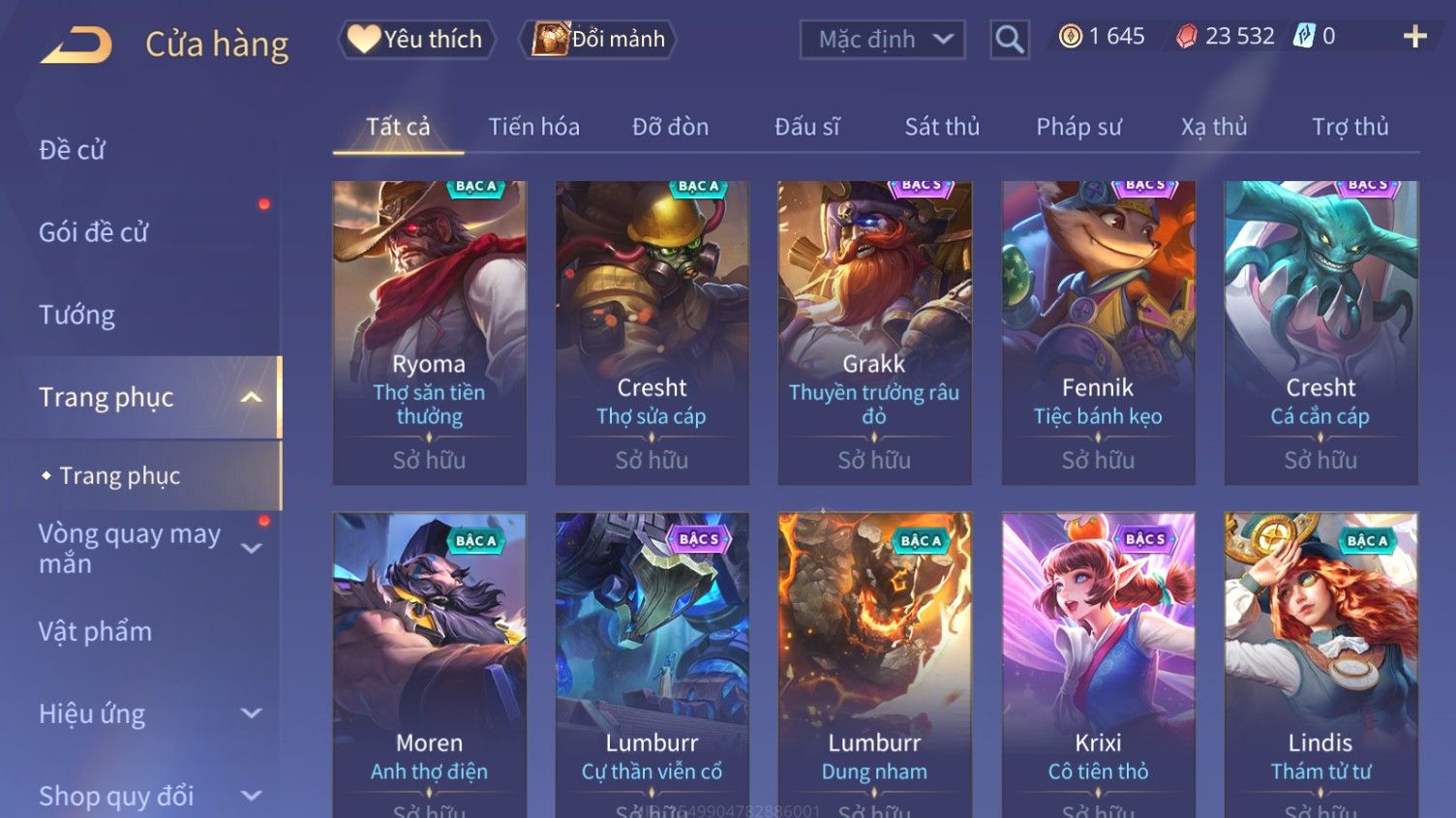Select Ryoma Thợ săn tiền thưởng skin

pyautogui.click(x=430, y=332)
